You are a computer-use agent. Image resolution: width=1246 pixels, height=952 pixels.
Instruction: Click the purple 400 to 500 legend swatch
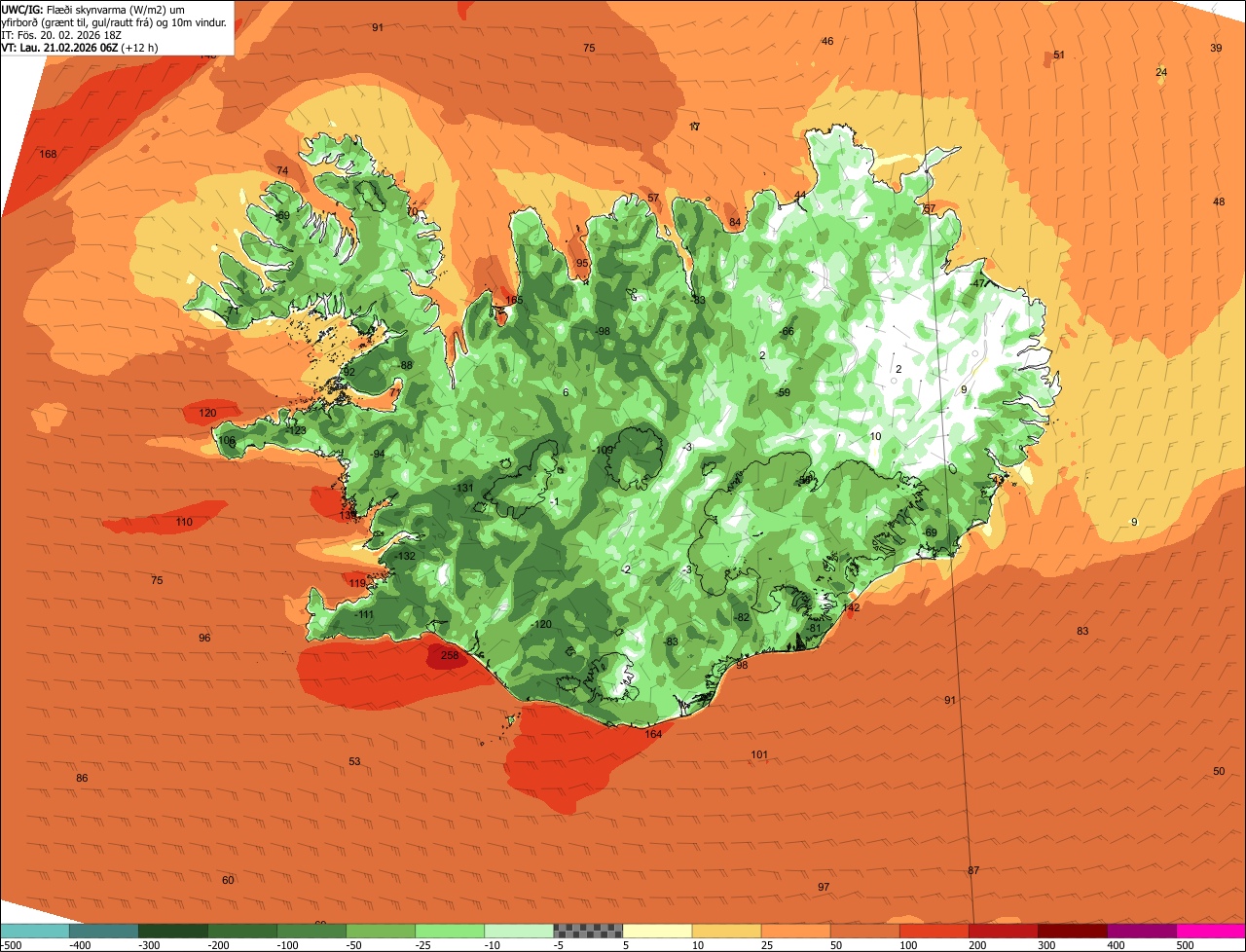click(1141, 931)
